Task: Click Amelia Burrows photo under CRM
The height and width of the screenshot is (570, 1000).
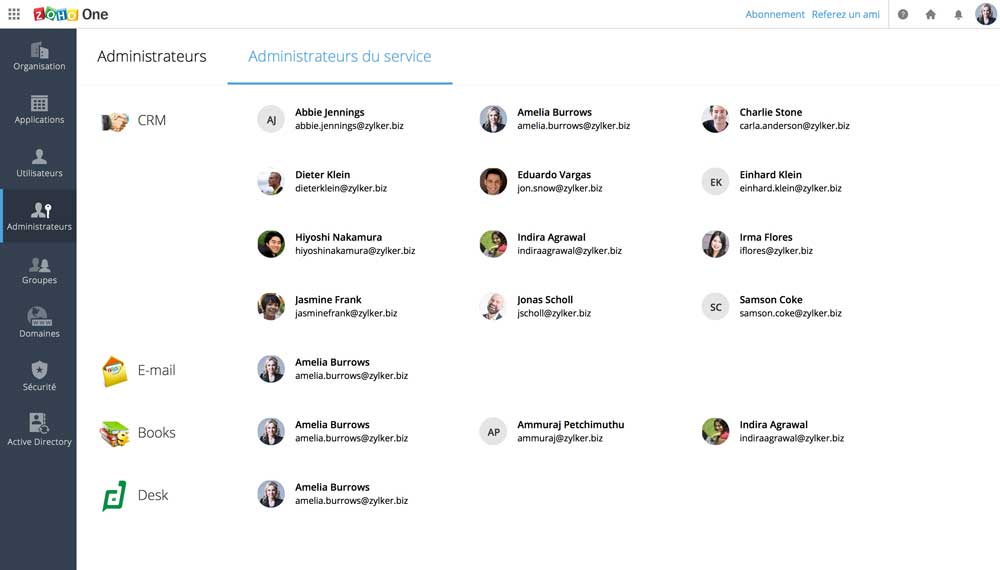Action: click(x=493, y=119)
